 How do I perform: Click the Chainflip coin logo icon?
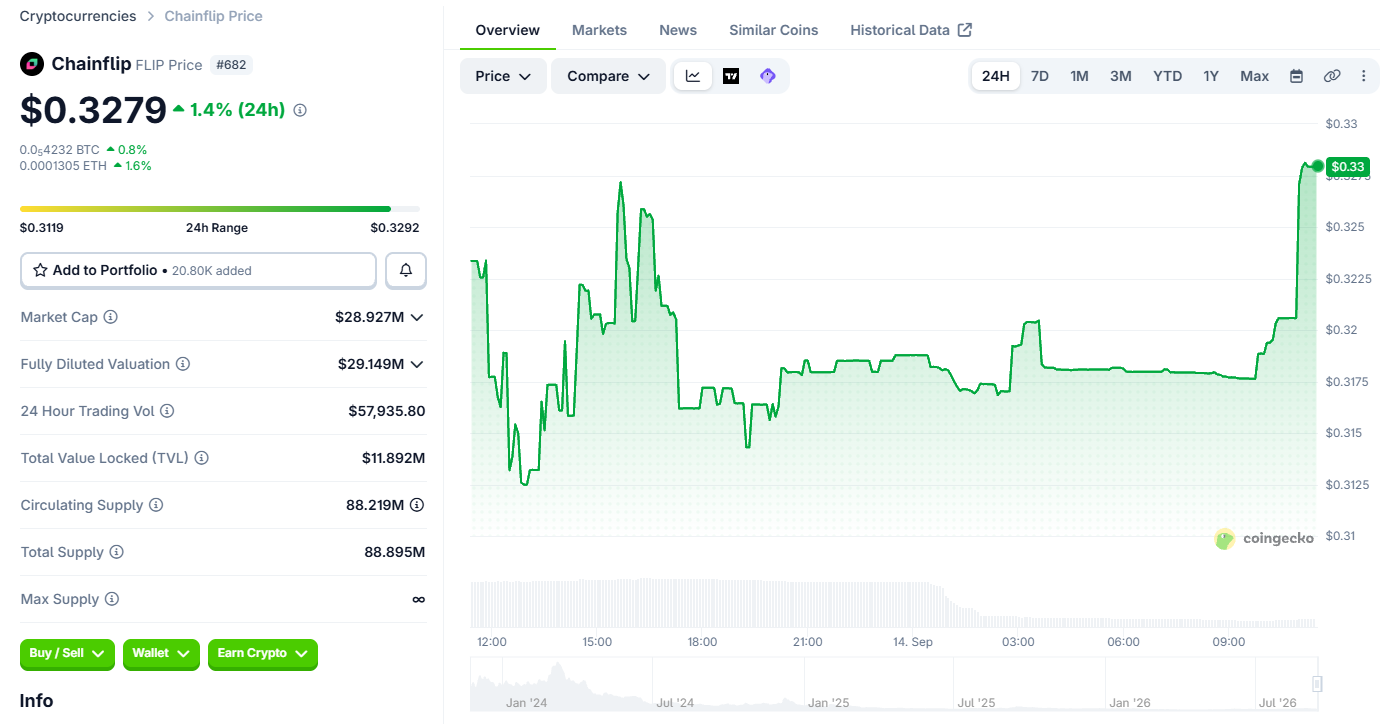click(32, 64)
